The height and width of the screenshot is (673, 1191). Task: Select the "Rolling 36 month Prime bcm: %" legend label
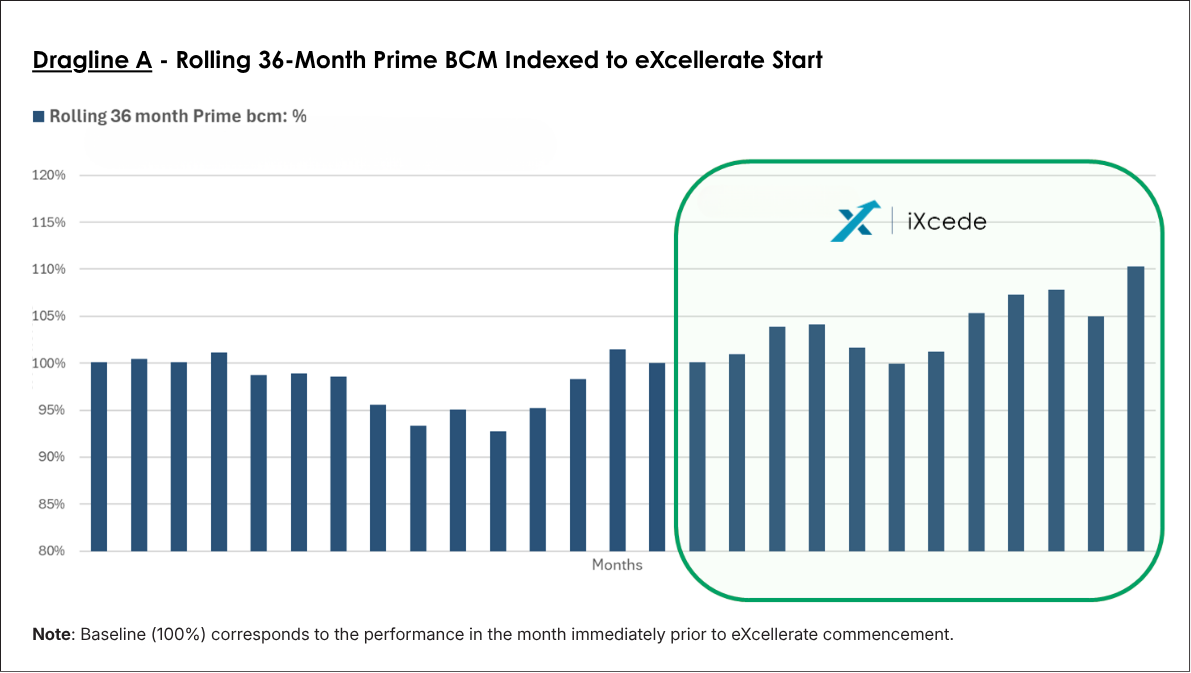tap(177, 116)
